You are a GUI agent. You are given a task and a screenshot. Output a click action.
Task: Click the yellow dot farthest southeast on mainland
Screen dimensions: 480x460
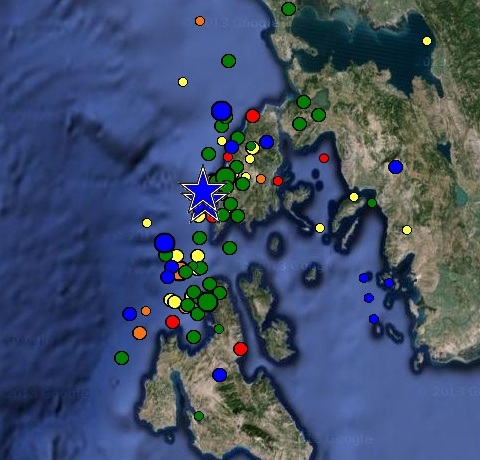tap(407, 230)
